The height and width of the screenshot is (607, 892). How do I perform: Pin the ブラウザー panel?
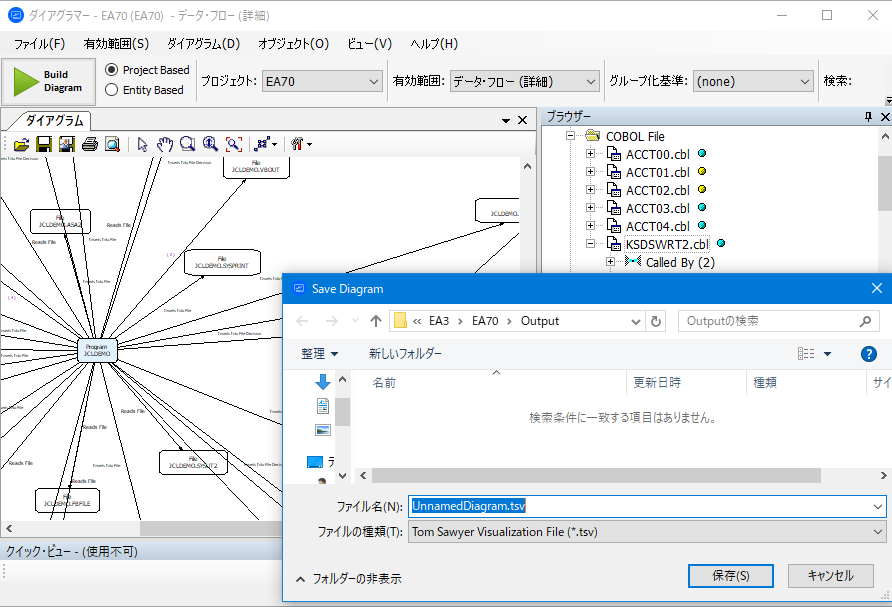pyautogui.click(x=868, y=117)
